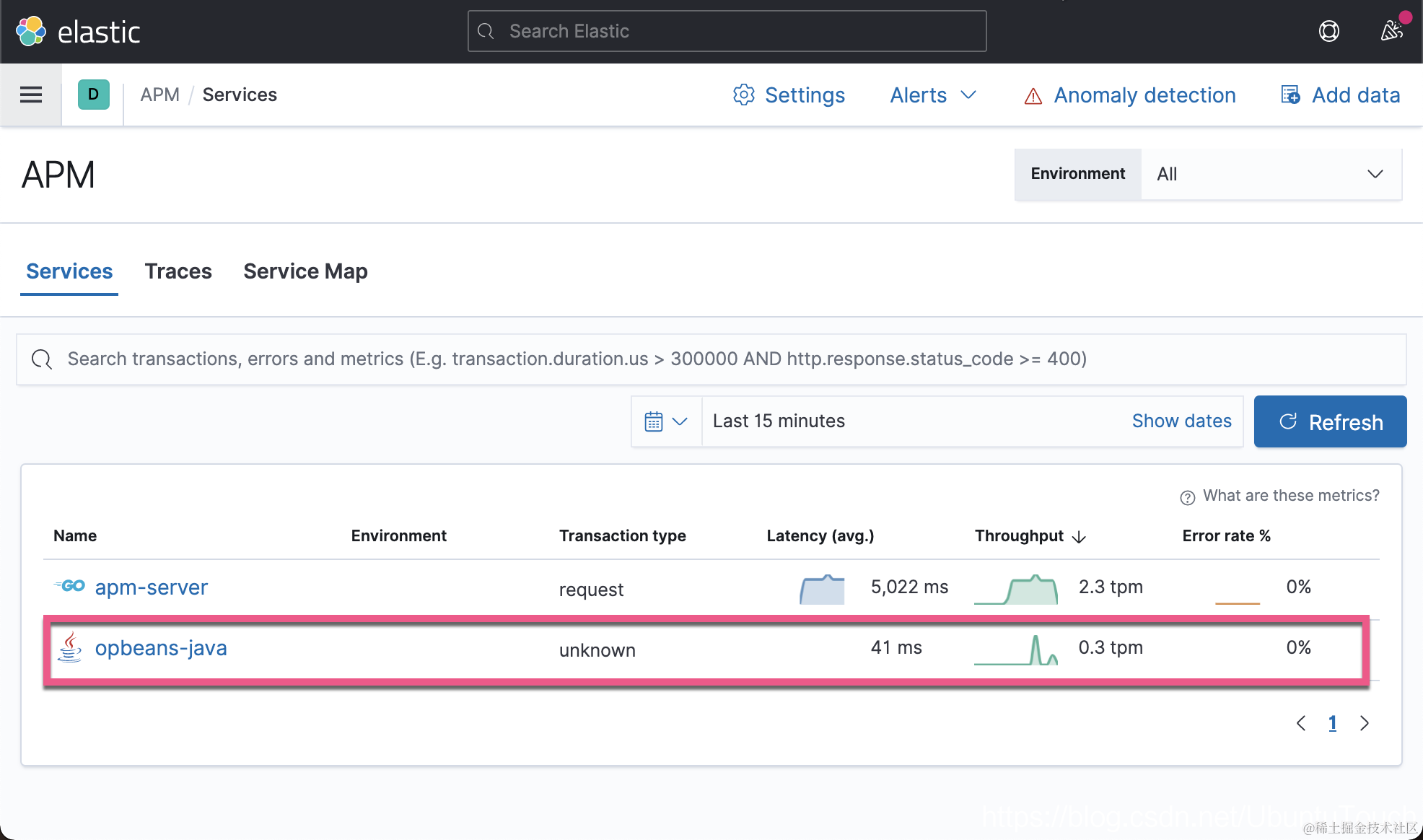Click the D space avatar
The image size is (1423, 840).
tap(93, 95)
